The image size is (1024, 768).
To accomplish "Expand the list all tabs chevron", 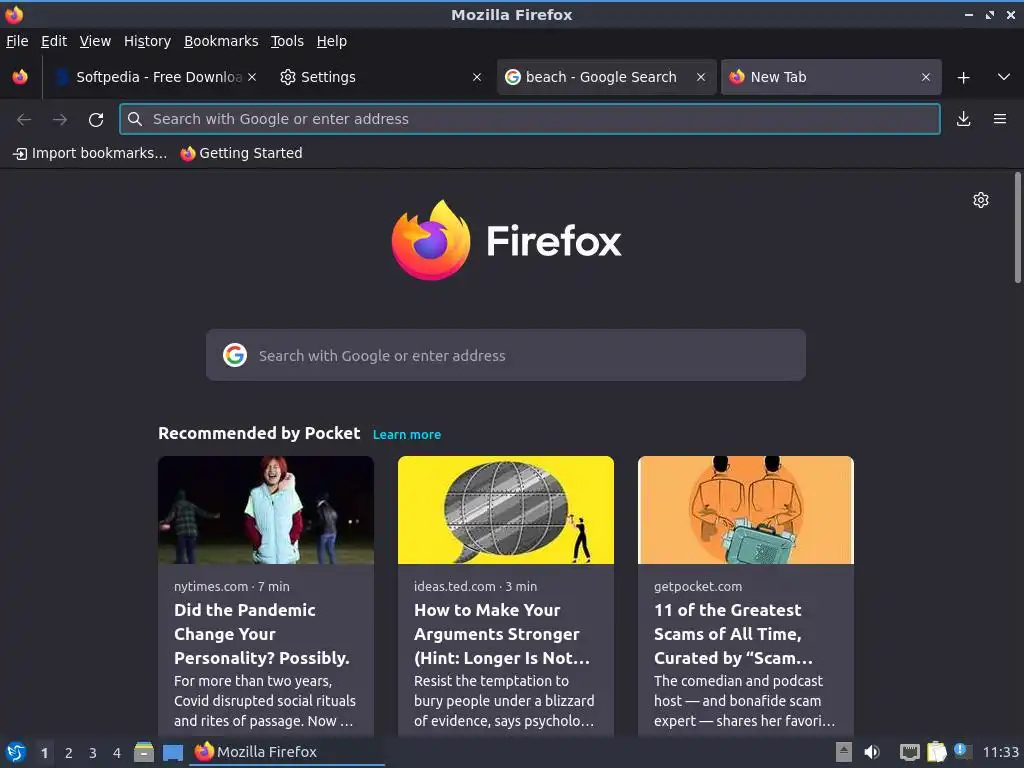I will point(1004,77).
